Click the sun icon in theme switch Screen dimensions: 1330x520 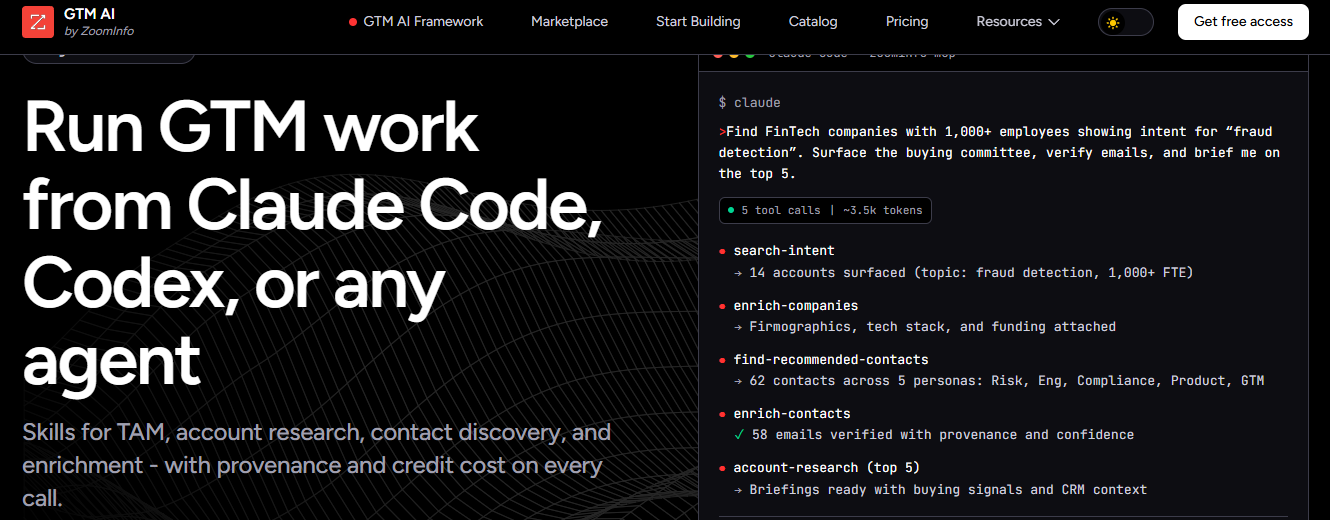(1113, 22)
